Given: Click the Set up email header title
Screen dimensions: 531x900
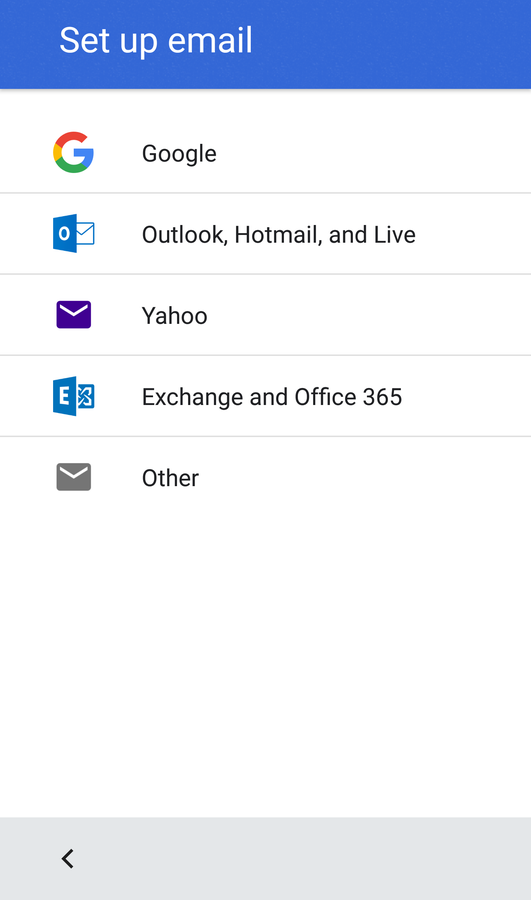Looking at the screenshot, I should pyautogui.click(x=156, y=41).
